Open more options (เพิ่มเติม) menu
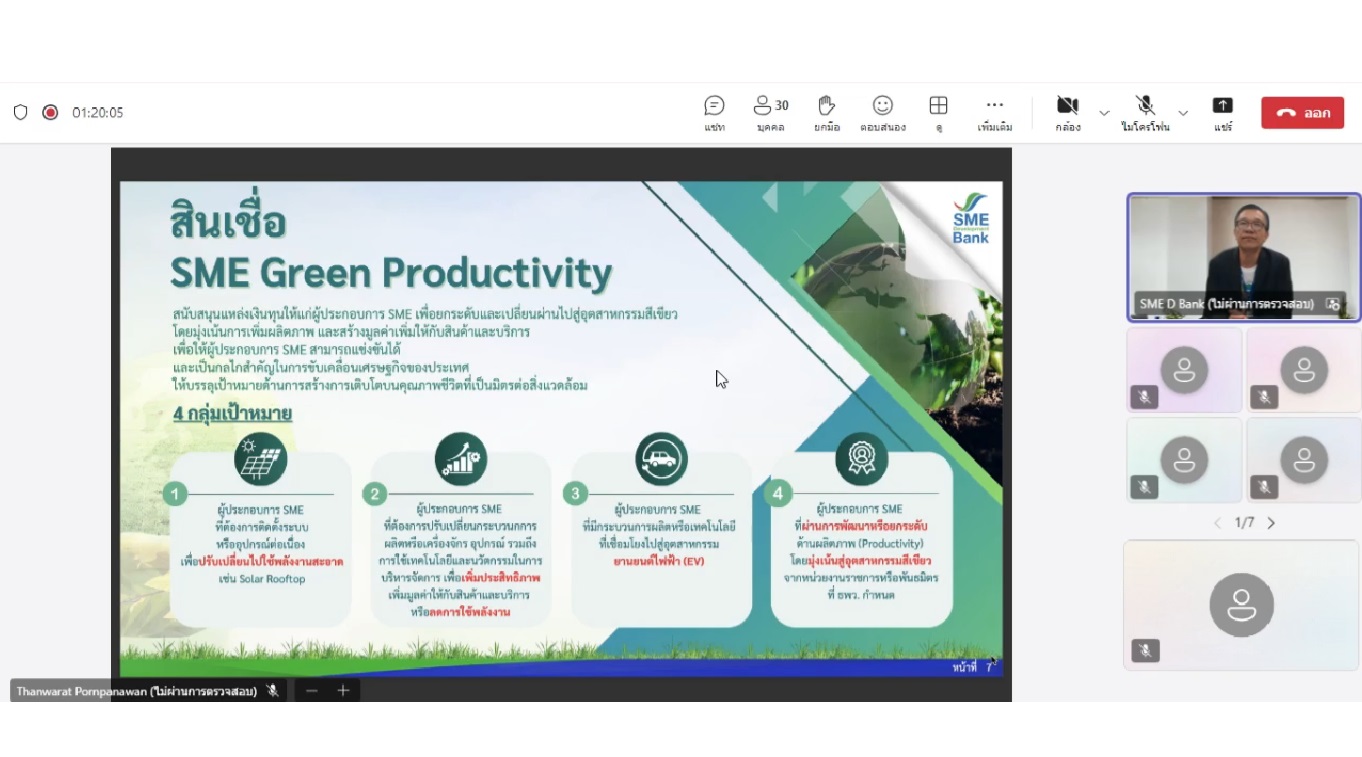The width and height of the screenshot is (1362, 757). tap(994, 113)
